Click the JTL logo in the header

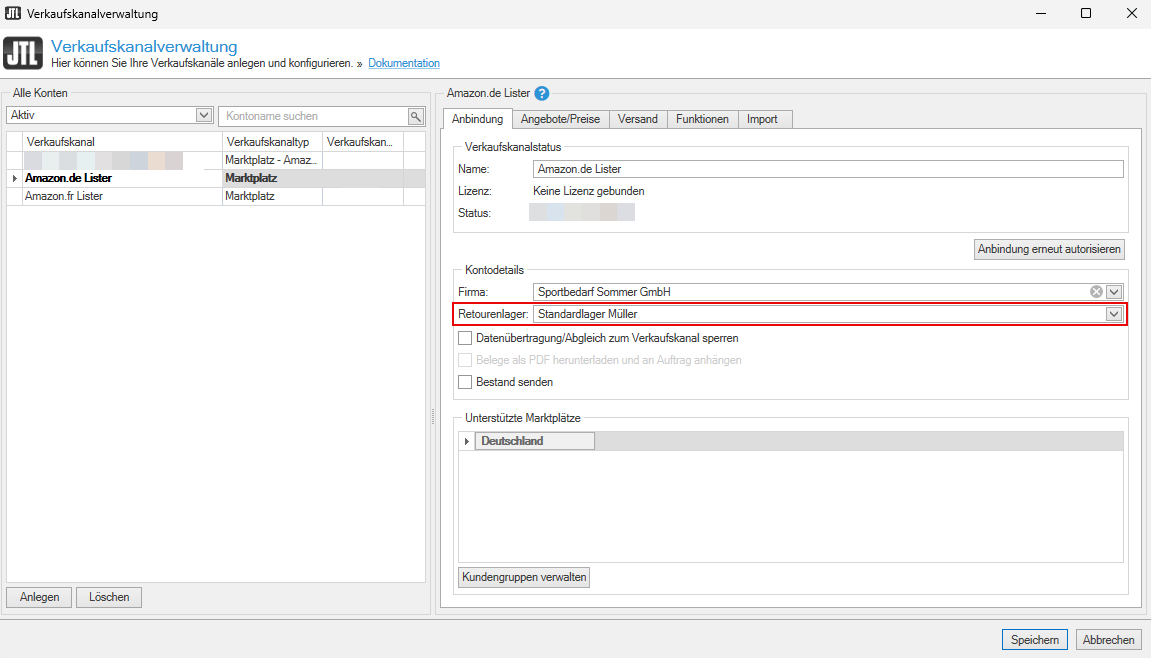[x=23, y=53]
